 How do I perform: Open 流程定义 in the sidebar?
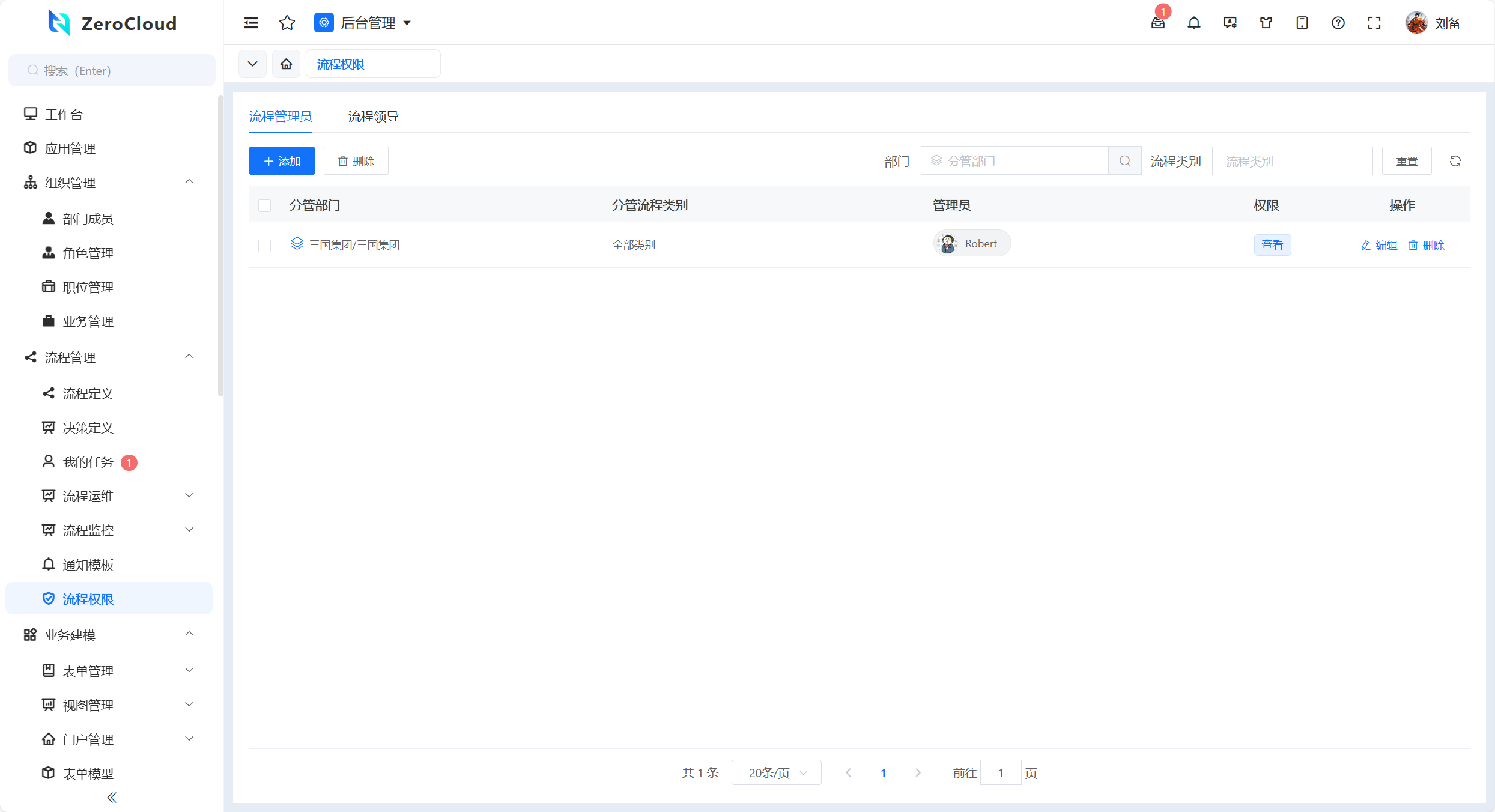[88, 393]
